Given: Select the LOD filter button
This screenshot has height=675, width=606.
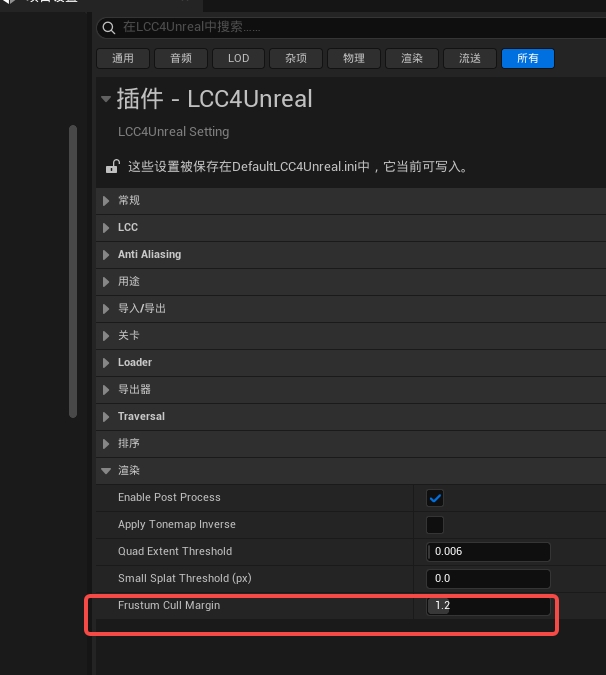Looking at the screenshot, I should pos(238,59).
